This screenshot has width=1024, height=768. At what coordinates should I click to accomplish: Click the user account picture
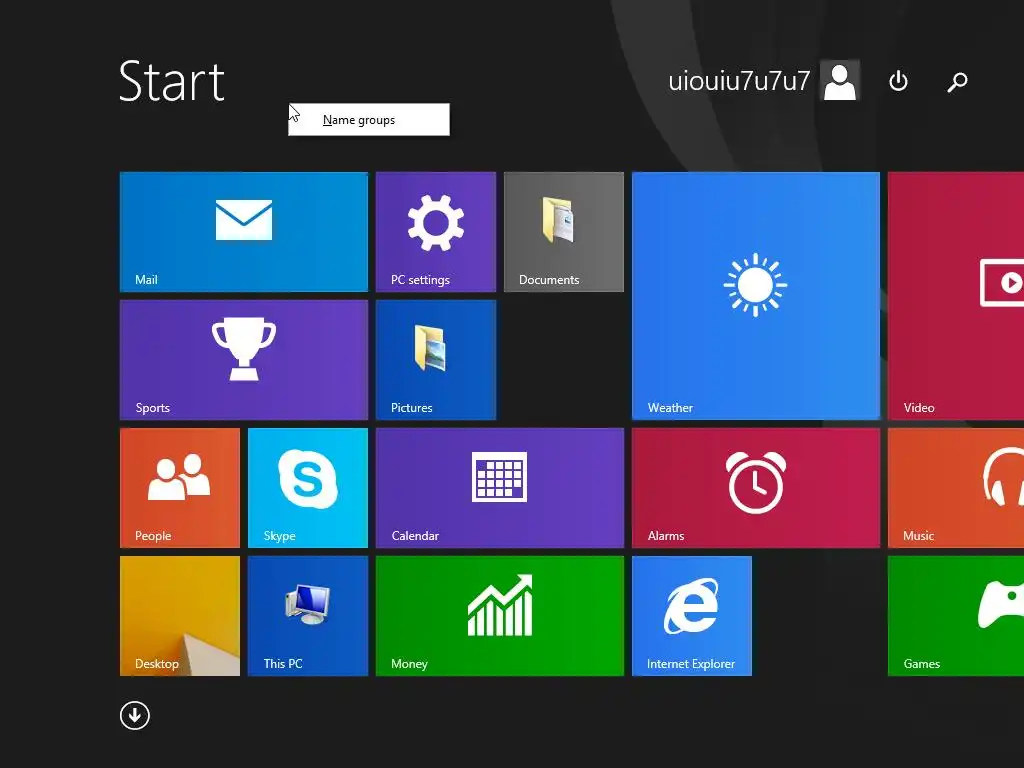pos(840,81)
